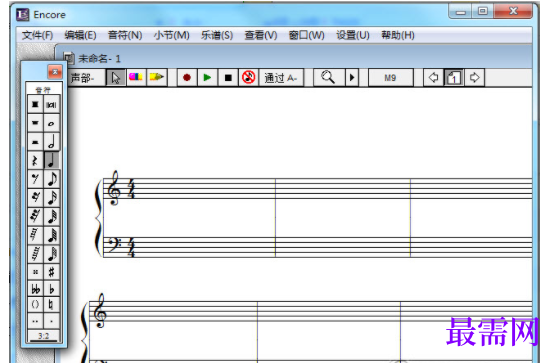Toggle the single dot duration

click(52, 321)
